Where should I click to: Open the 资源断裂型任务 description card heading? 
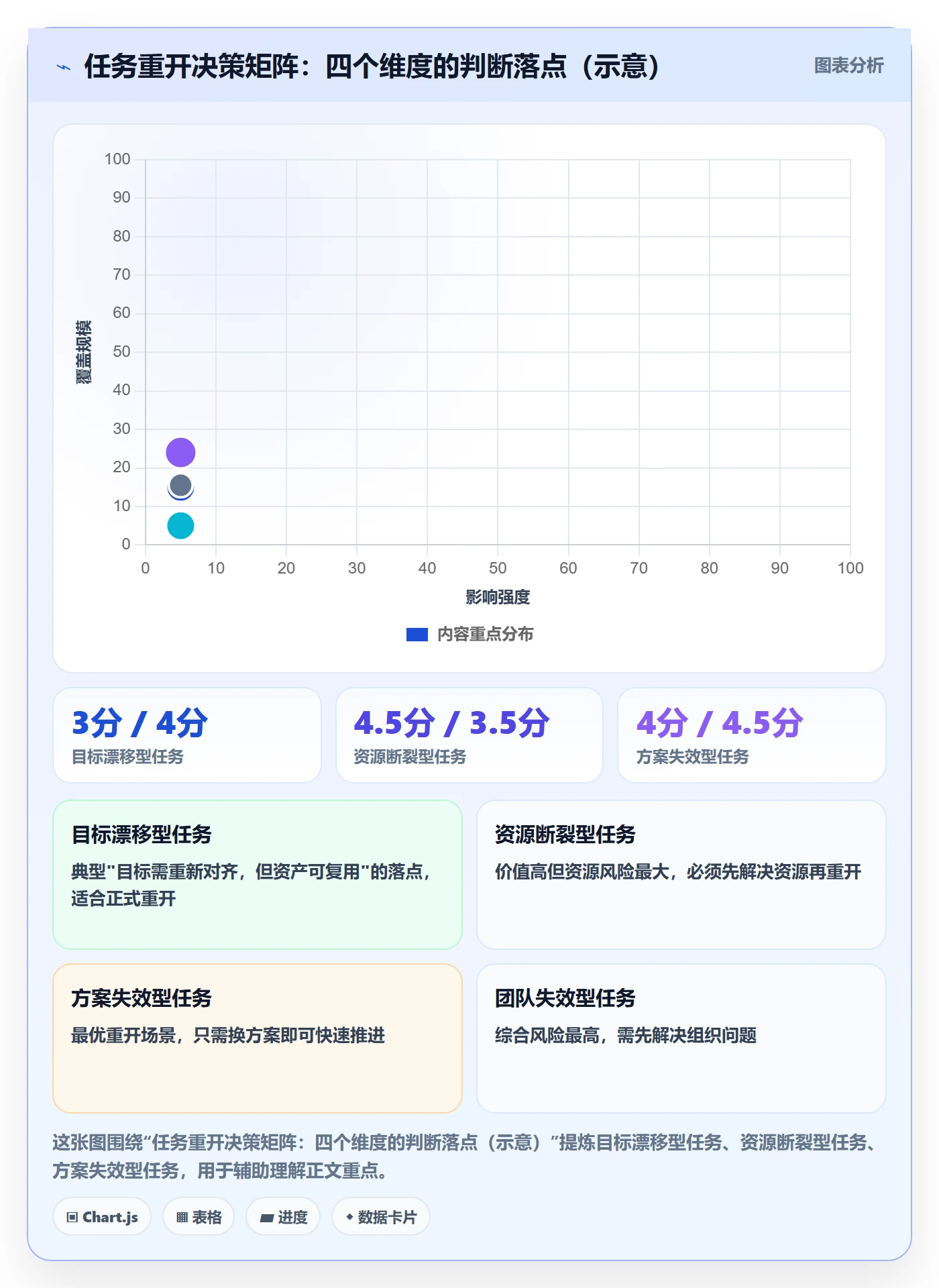[x=565, y=835]
